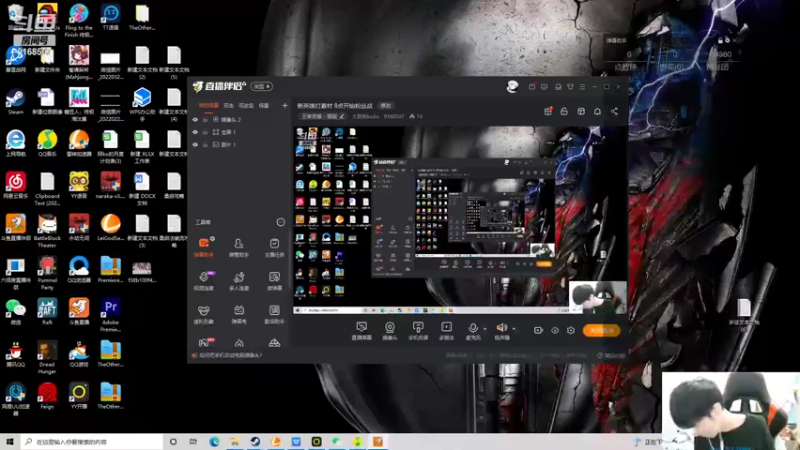
Task: Expand the microphone dropdown arrow
Action: (485, 329)
